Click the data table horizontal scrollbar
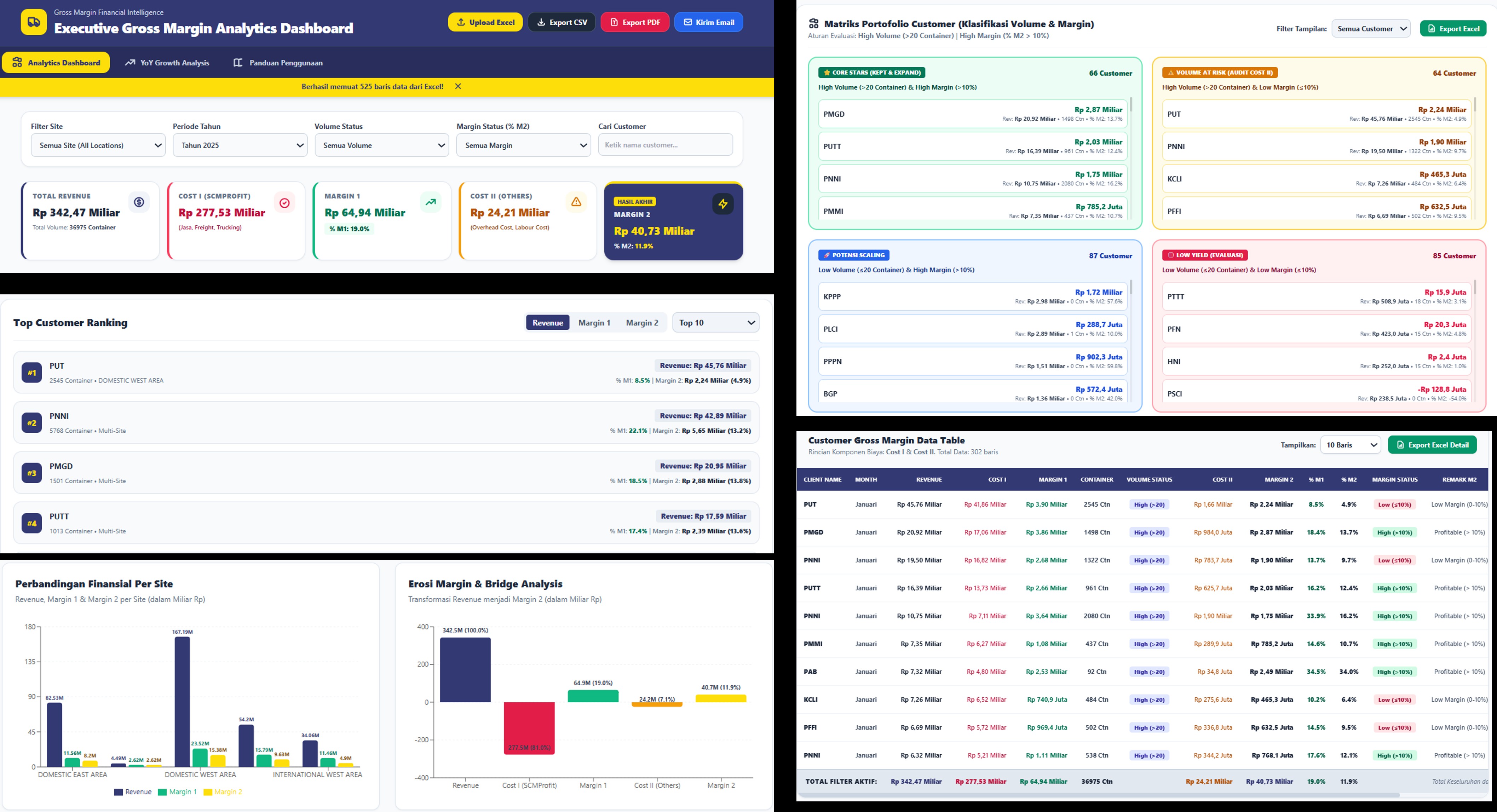Viewport: 1497px width, 812px height. pos(1098,795)
